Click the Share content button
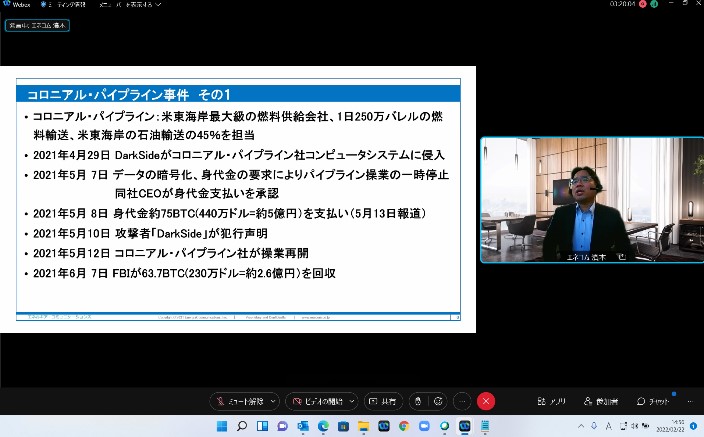This screenshot has width=704, height=437. coord(383,401)
